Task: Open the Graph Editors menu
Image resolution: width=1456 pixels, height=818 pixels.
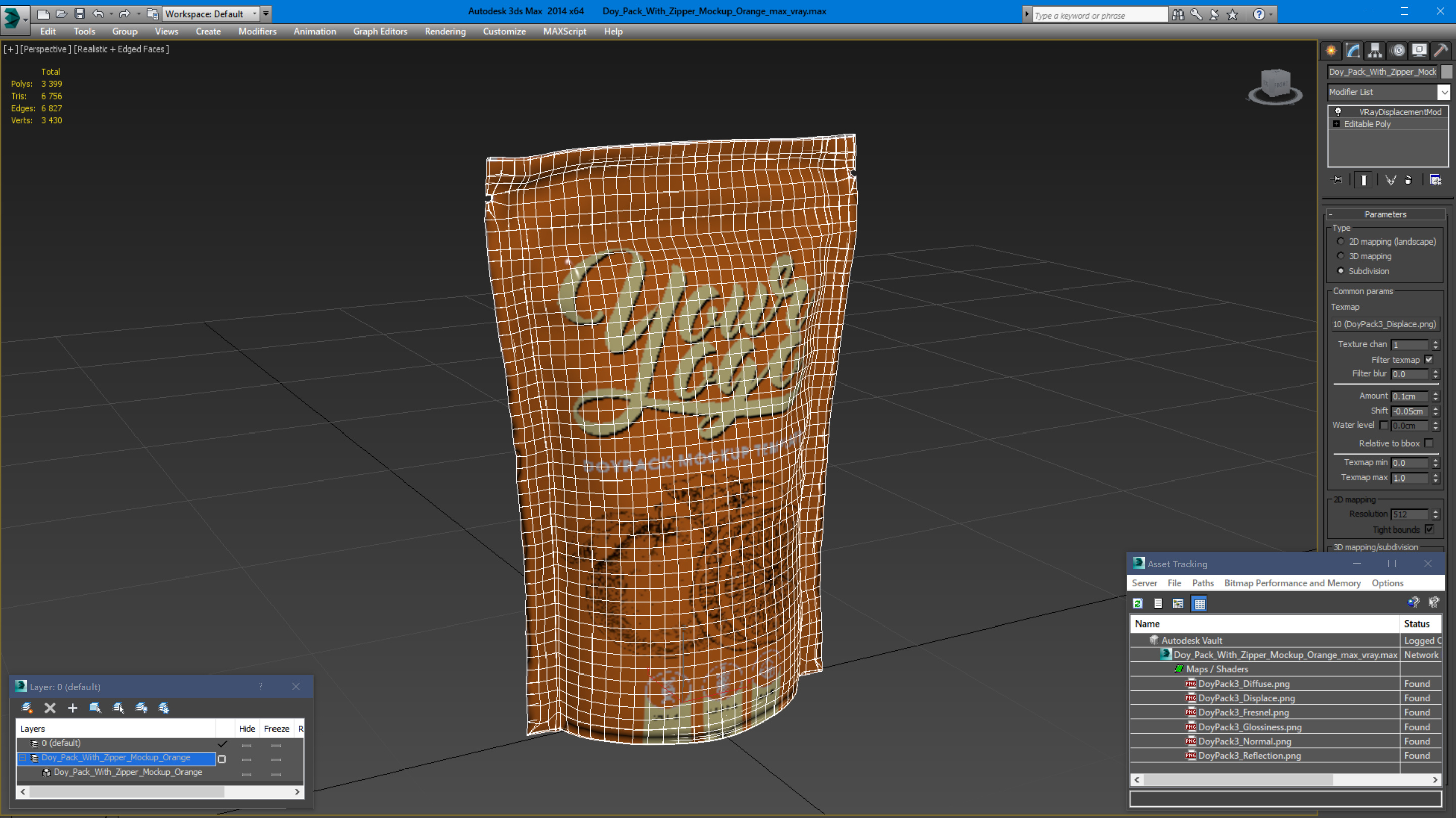Action: (x=380, y=32)
